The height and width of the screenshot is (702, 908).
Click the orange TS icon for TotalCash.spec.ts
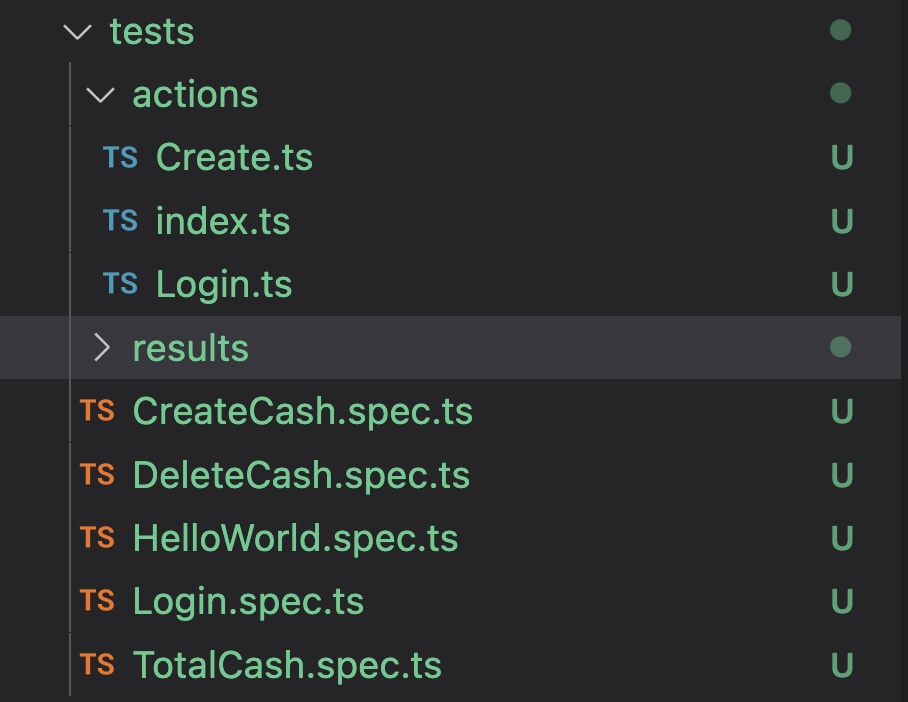(x=96, y=665)
